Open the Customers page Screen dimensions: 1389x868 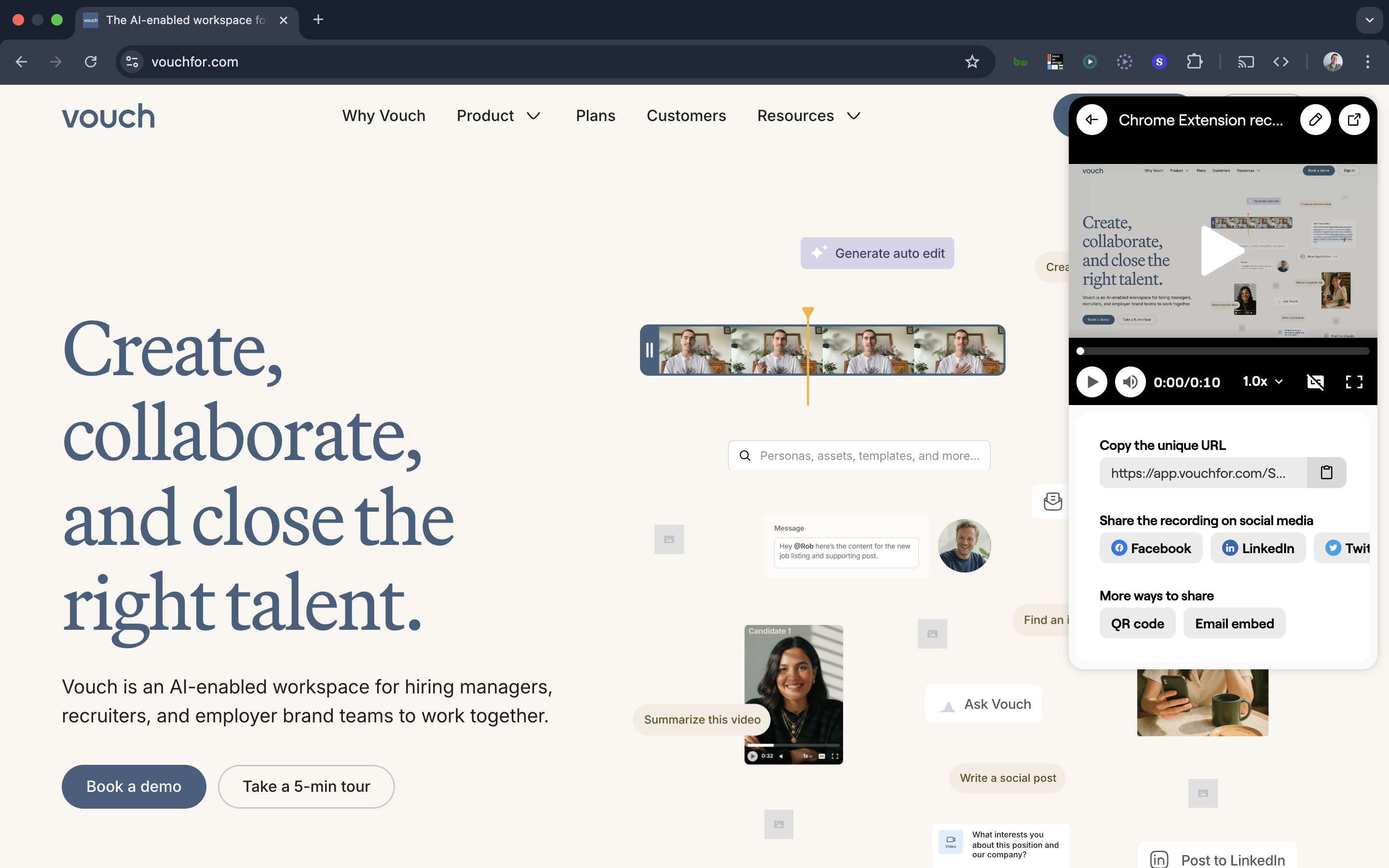tap(686, 116)
